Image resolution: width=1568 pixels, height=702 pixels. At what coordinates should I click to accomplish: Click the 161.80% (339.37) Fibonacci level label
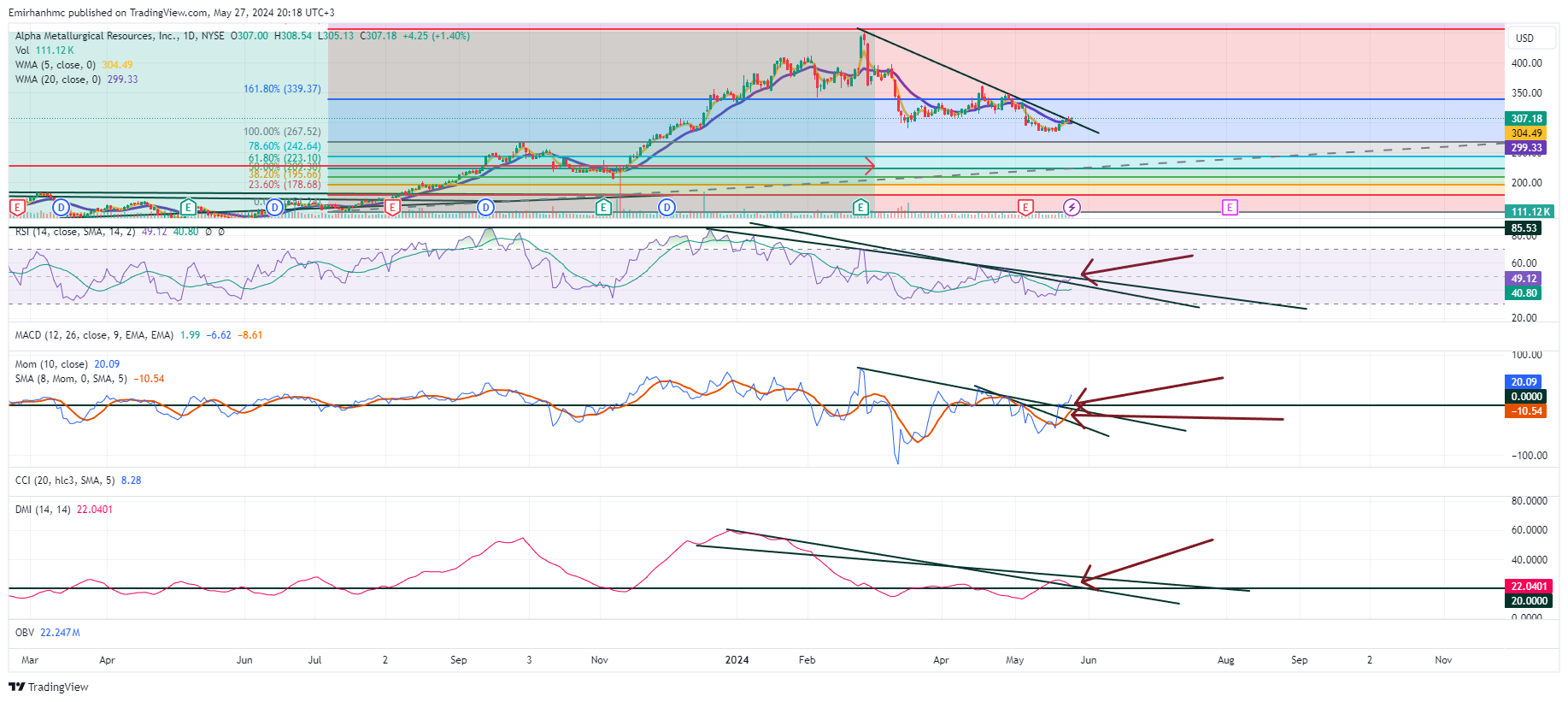coord(282,89)
